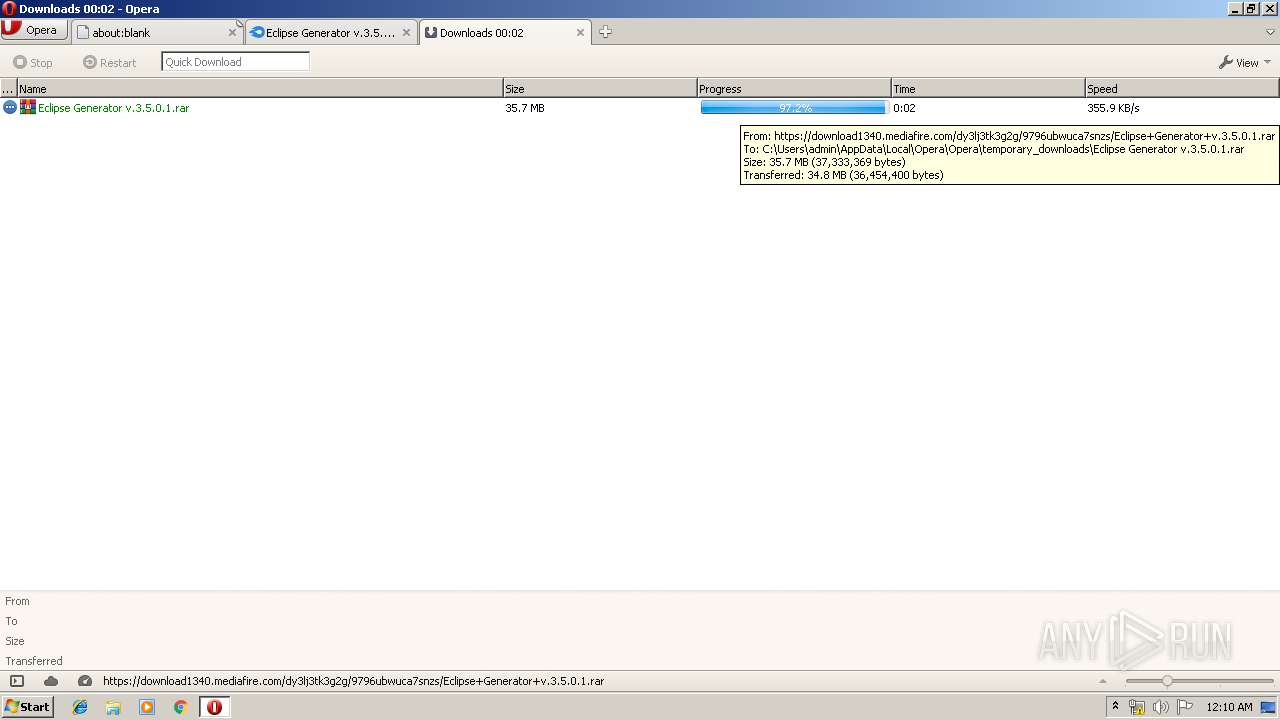This screenshot has height=720, width=1280.
Task: Open the Opera main menu button
Action: tap(35, 30)
